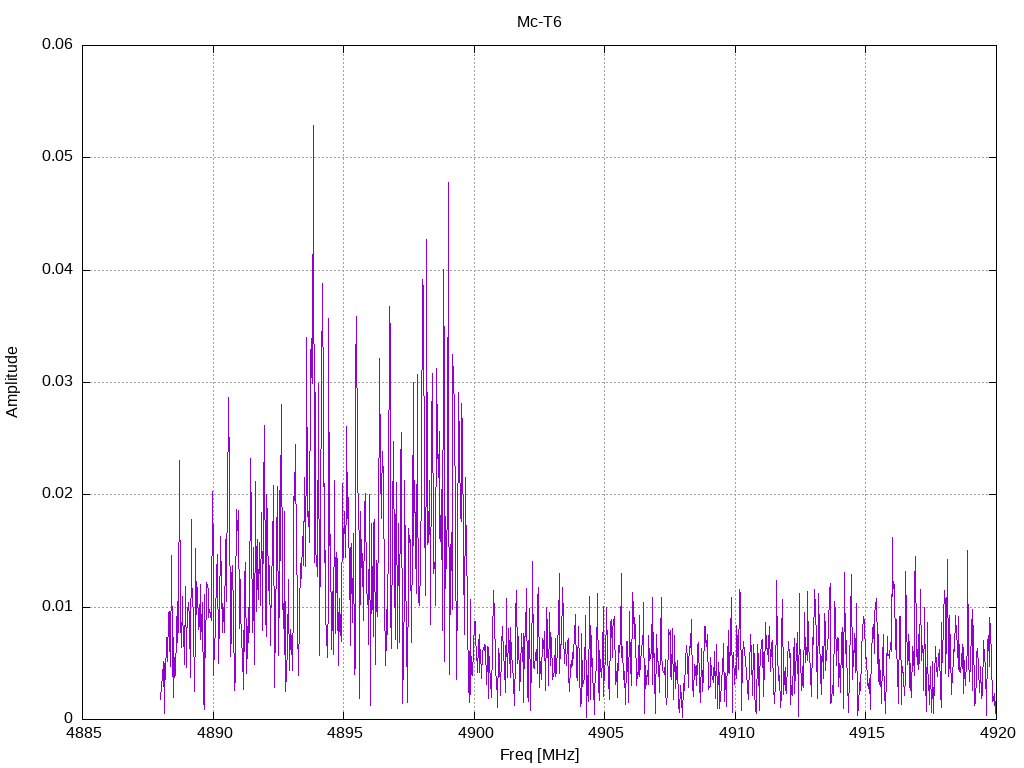This screenshot has width=1024, height=768.
Task: Click the 4910 x-axis tick label
Action: coord(735,733)
